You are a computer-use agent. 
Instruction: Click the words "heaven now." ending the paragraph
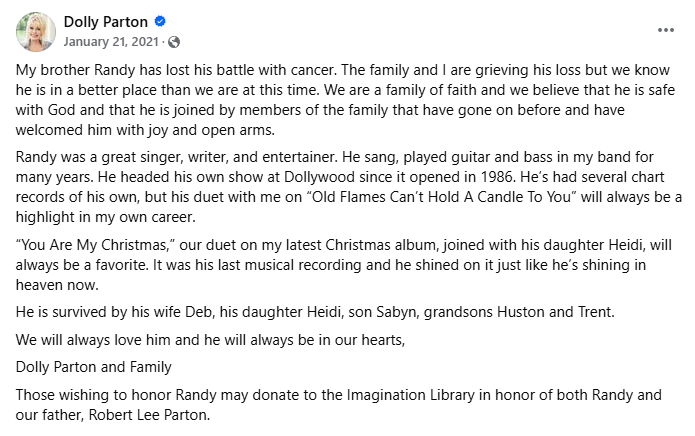(x=57, y=285)
